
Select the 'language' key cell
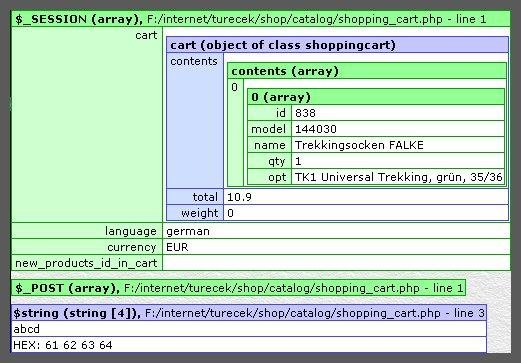tap(87, 231)
